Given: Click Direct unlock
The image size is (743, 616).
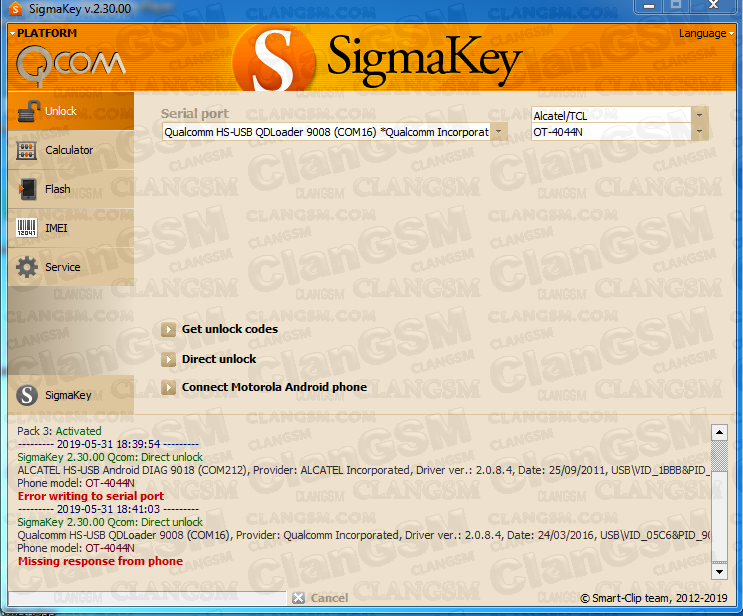Looking at the screenshot, I should (x=219, y=359).
